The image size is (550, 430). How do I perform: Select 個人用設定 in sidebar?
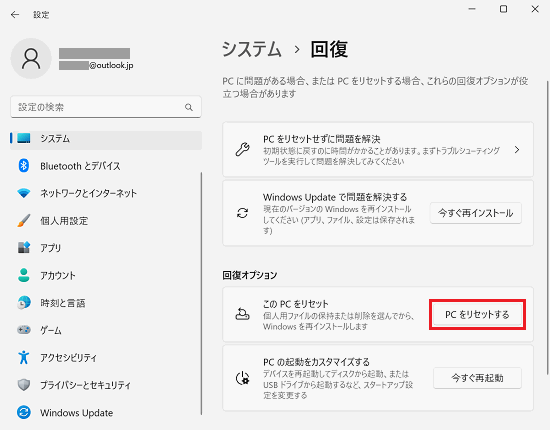(x=106, y=221)
